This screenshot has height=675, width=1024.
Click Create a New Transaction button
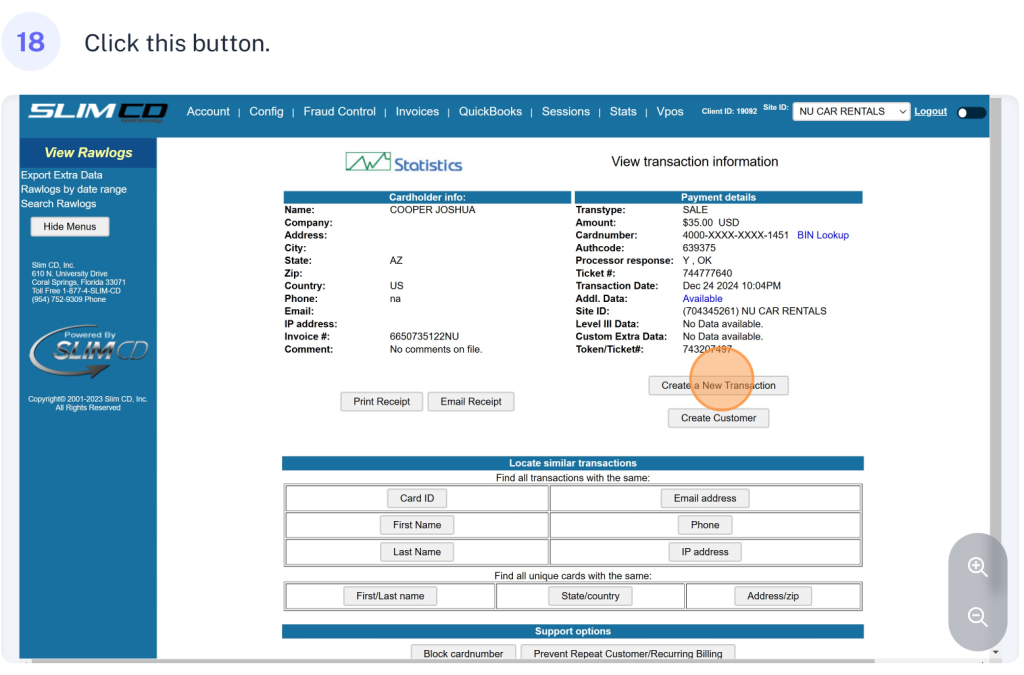point(718,385)
